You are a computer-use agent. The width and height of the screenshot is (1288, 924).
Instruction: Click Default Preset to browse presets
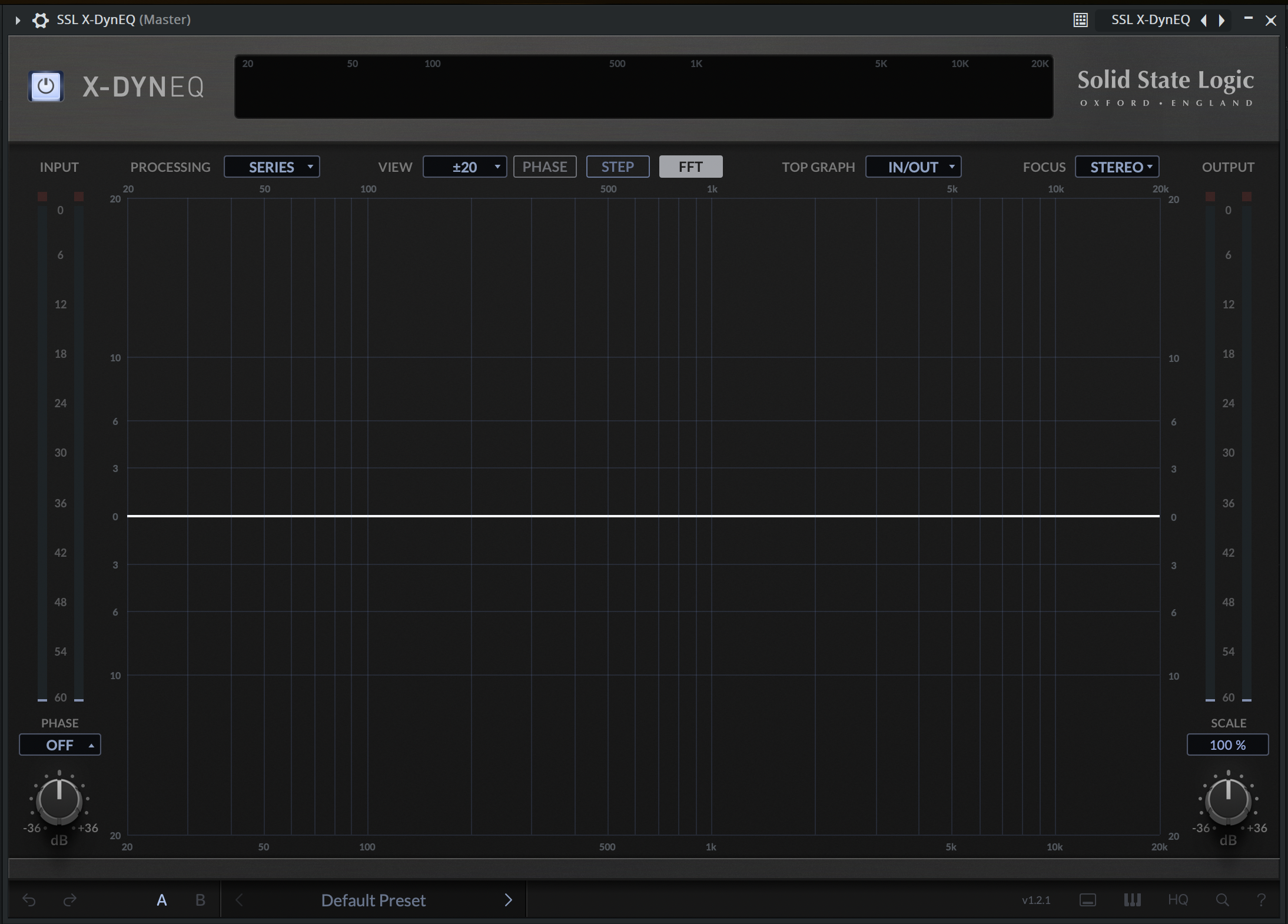[x=373, y=900]
